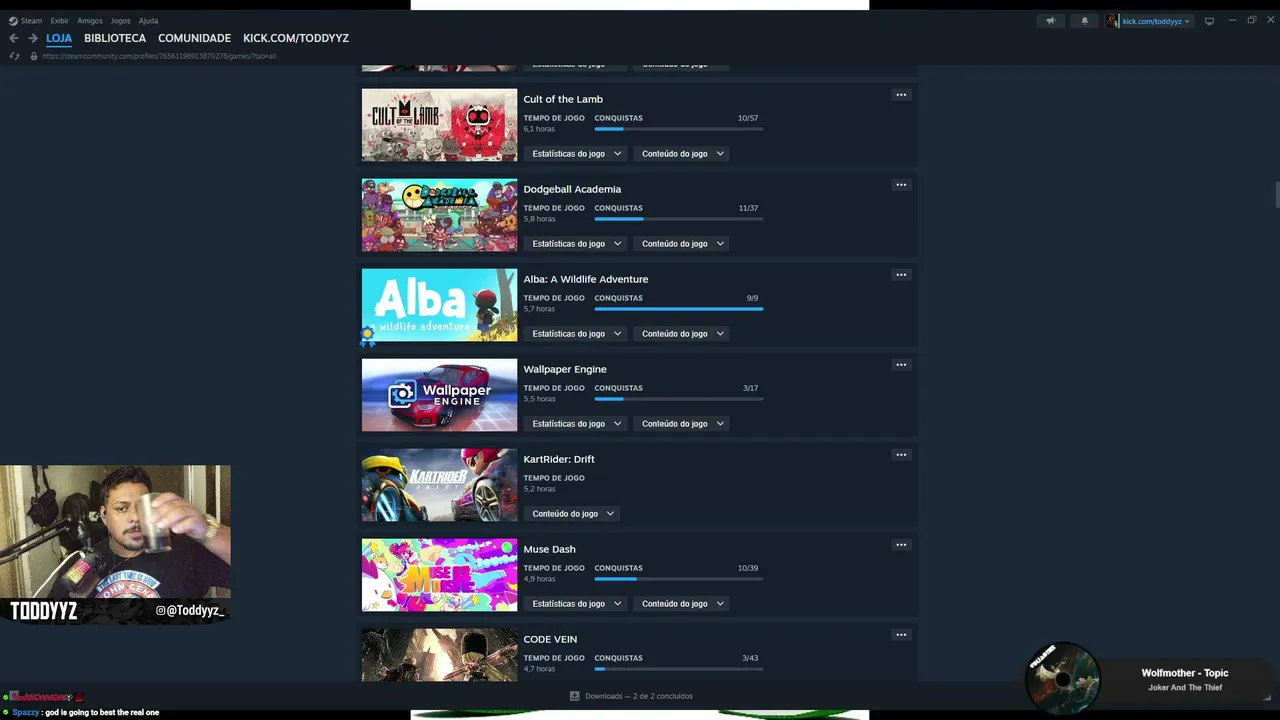The image size is (1280, 720).
Task: Click the Wolfmother album disc icon
Action: [x=1063, y=678]
